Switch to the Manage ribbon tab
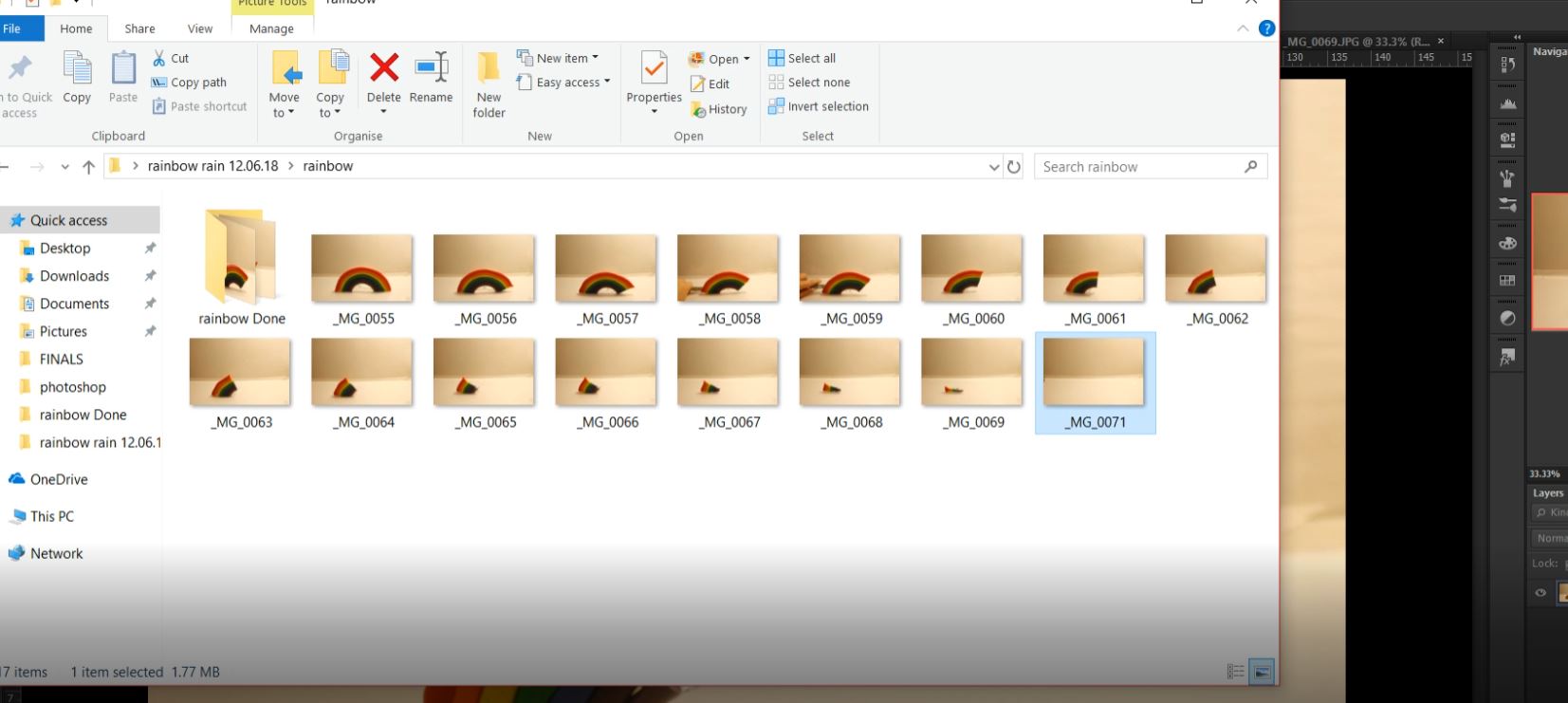1568x703 pixels. (272, 28)
